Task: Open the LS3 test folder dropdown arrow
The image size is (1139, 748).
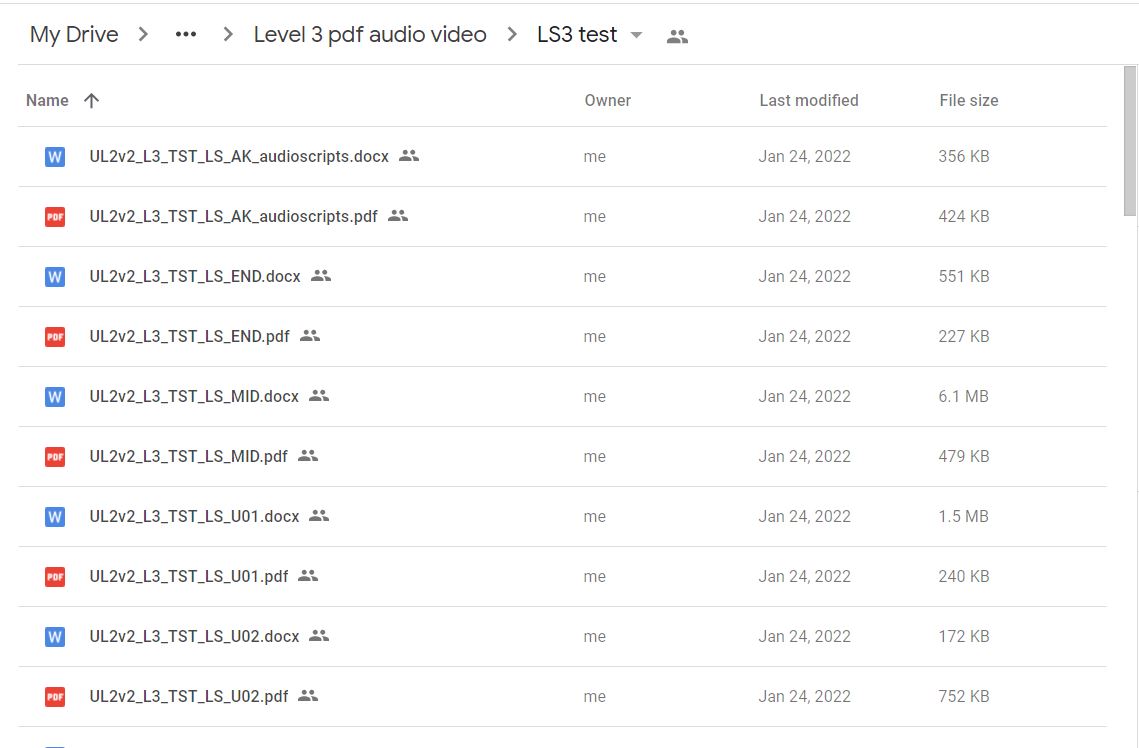Action: click(x=636, y=35)
